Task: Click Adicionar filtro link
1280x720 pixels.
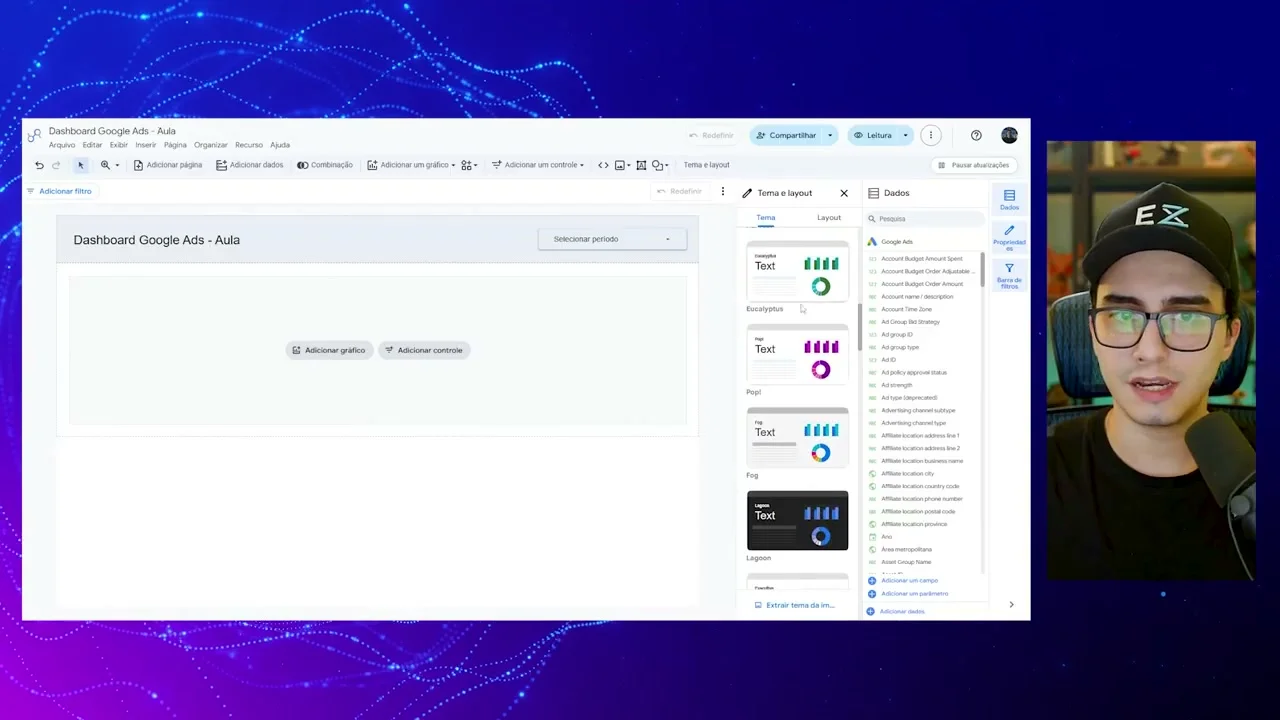Action: click(x=59, y=191)
